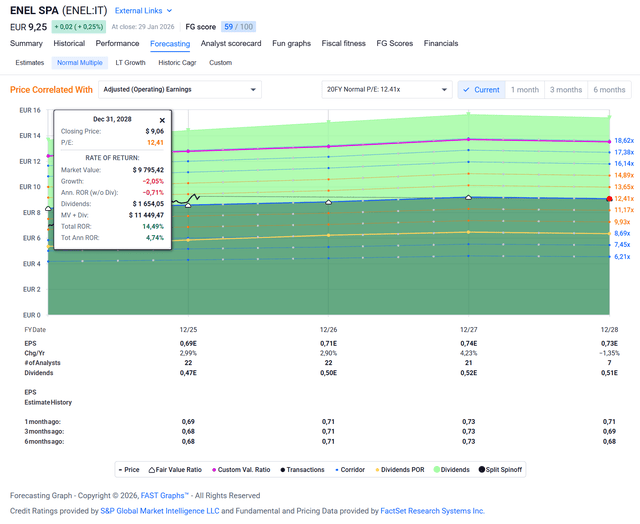This screenshot has height=524, width=640.
Task: Select the 7,45x multiple label
Action: click(x=622, y=245)
